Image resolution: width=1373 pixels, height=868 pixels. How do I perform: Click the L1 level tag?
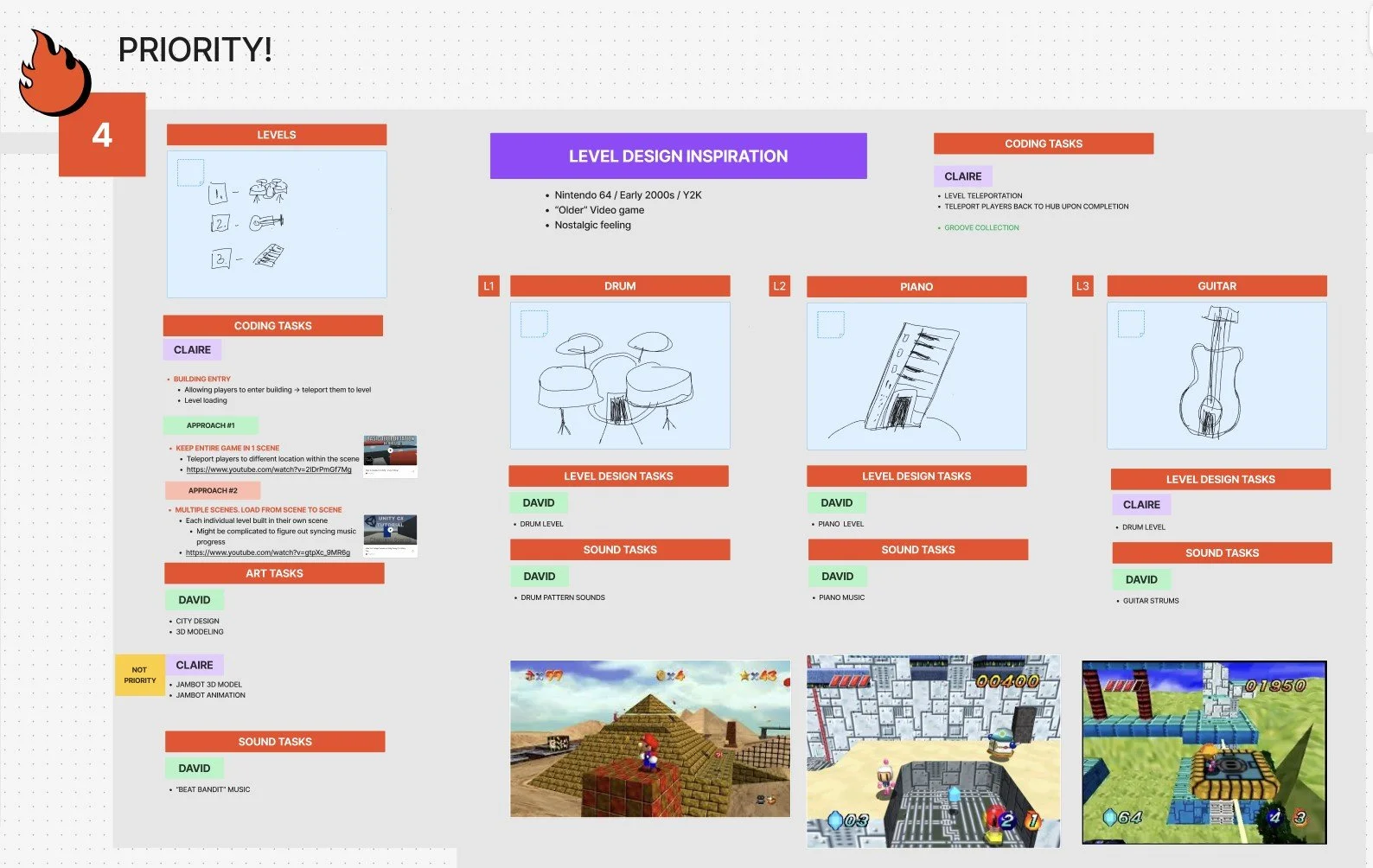(489, 286)
